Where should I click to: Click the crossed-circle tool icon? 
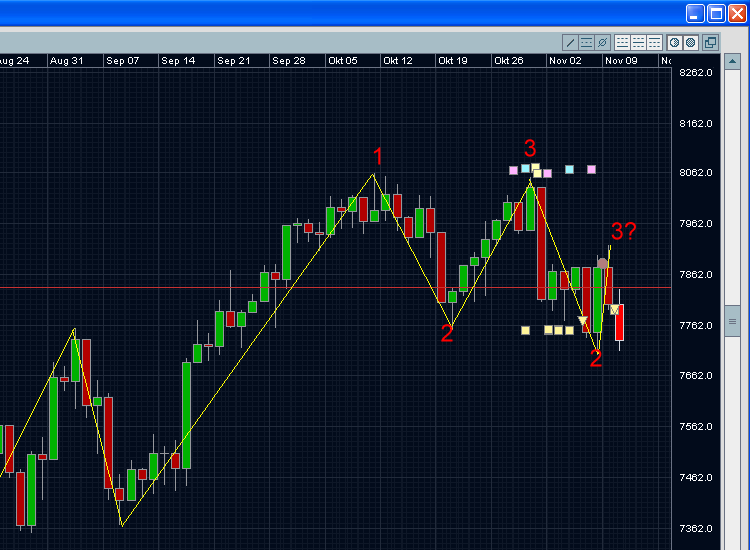(603, 43)
